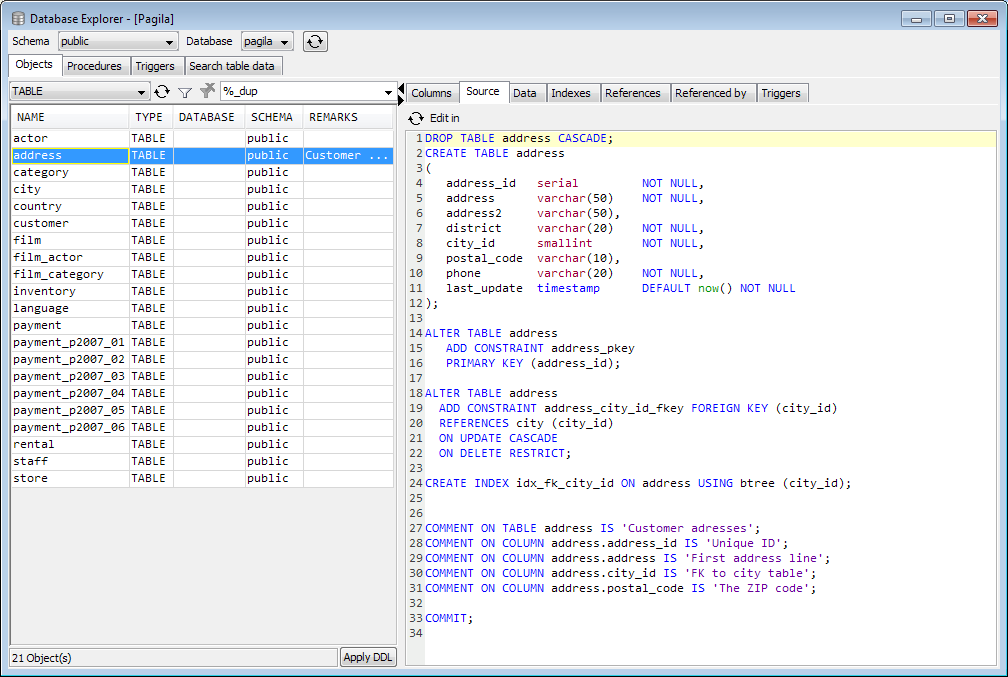Switch to the Procedures tab
1008x677 pixels.
(x=94, y=66)
